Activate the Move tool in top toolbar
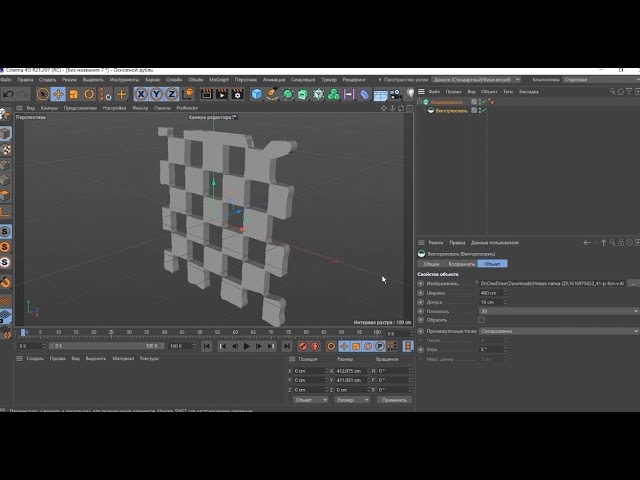The height and width of the screenshot is (480, 640). click(x=58, y=94)
